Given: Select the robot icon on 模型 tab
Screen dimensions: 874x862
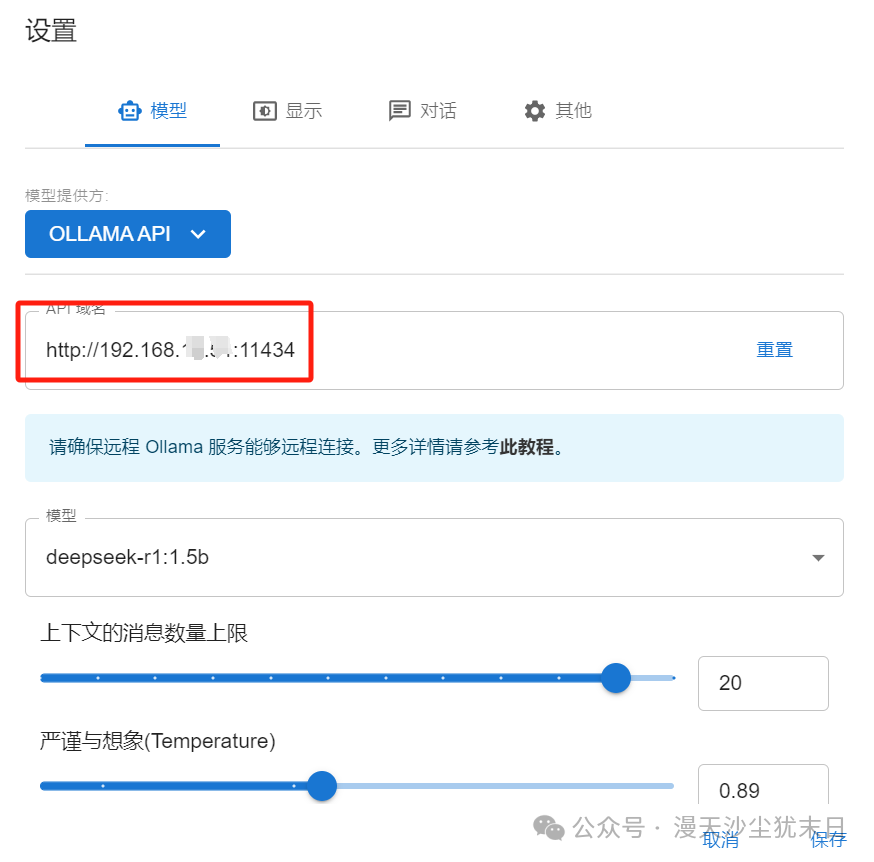Looking at the screenshot, I should [130, 111].
